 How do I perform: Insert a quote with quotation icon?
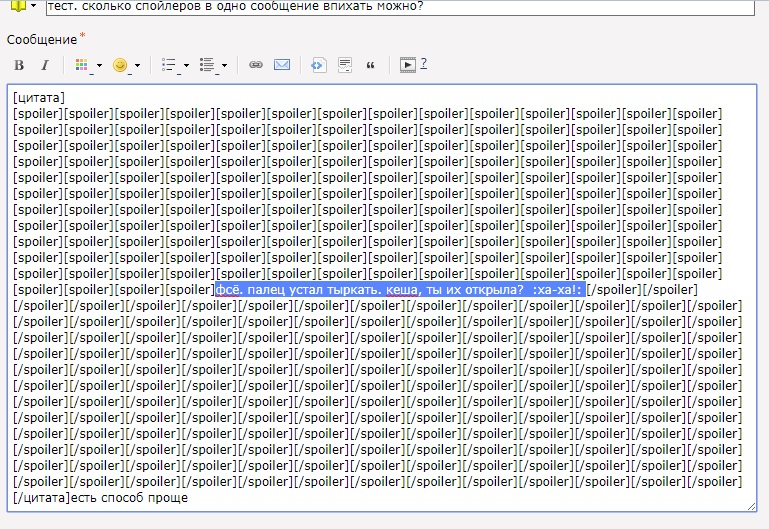point(371,65)
